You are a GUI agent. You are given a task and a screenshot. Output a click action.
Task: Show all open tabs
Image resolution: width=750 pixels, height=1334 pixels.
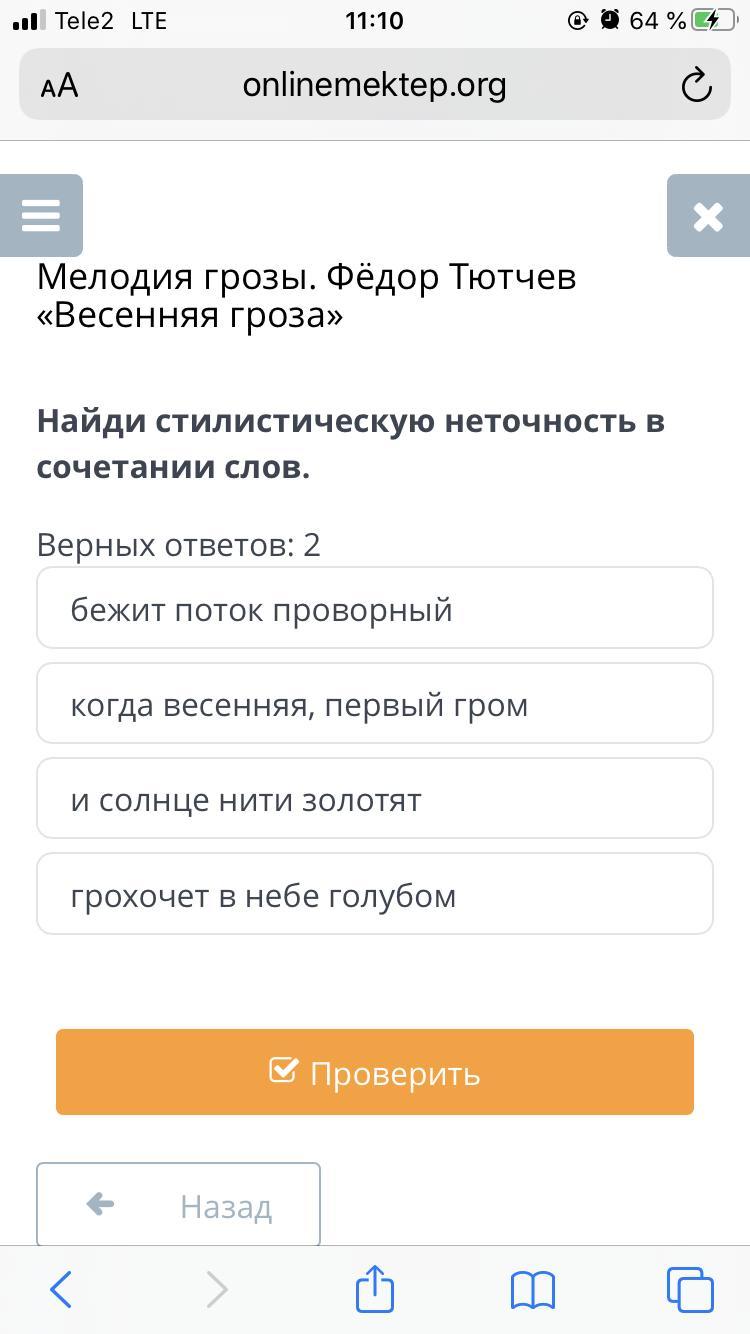[690, 1290]
